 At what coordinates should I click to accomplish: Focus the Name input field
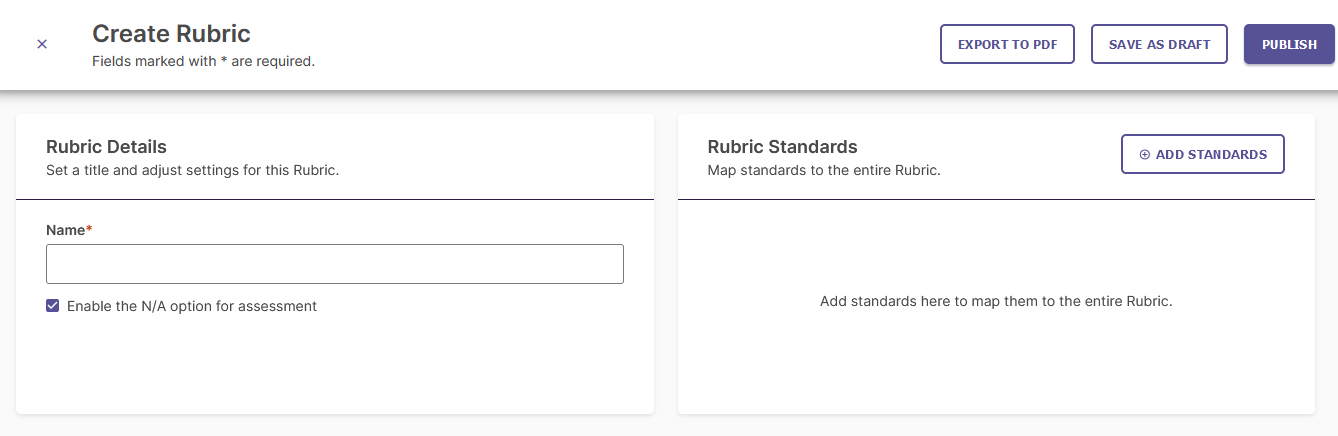click(335, 264)
